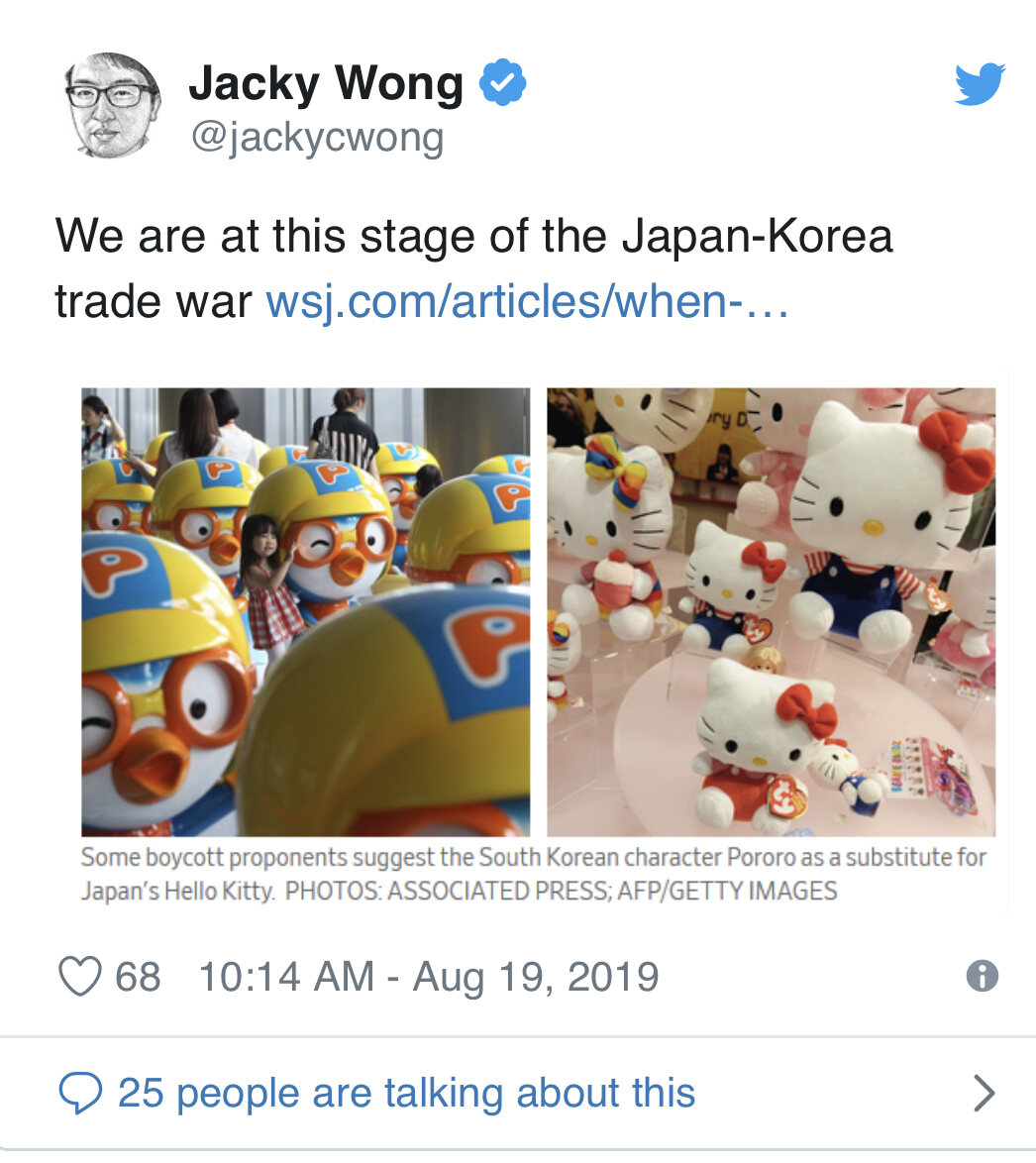
Task: Click the photo caption about Pororo
Action: pyautogui.click(x=533, y=874)
